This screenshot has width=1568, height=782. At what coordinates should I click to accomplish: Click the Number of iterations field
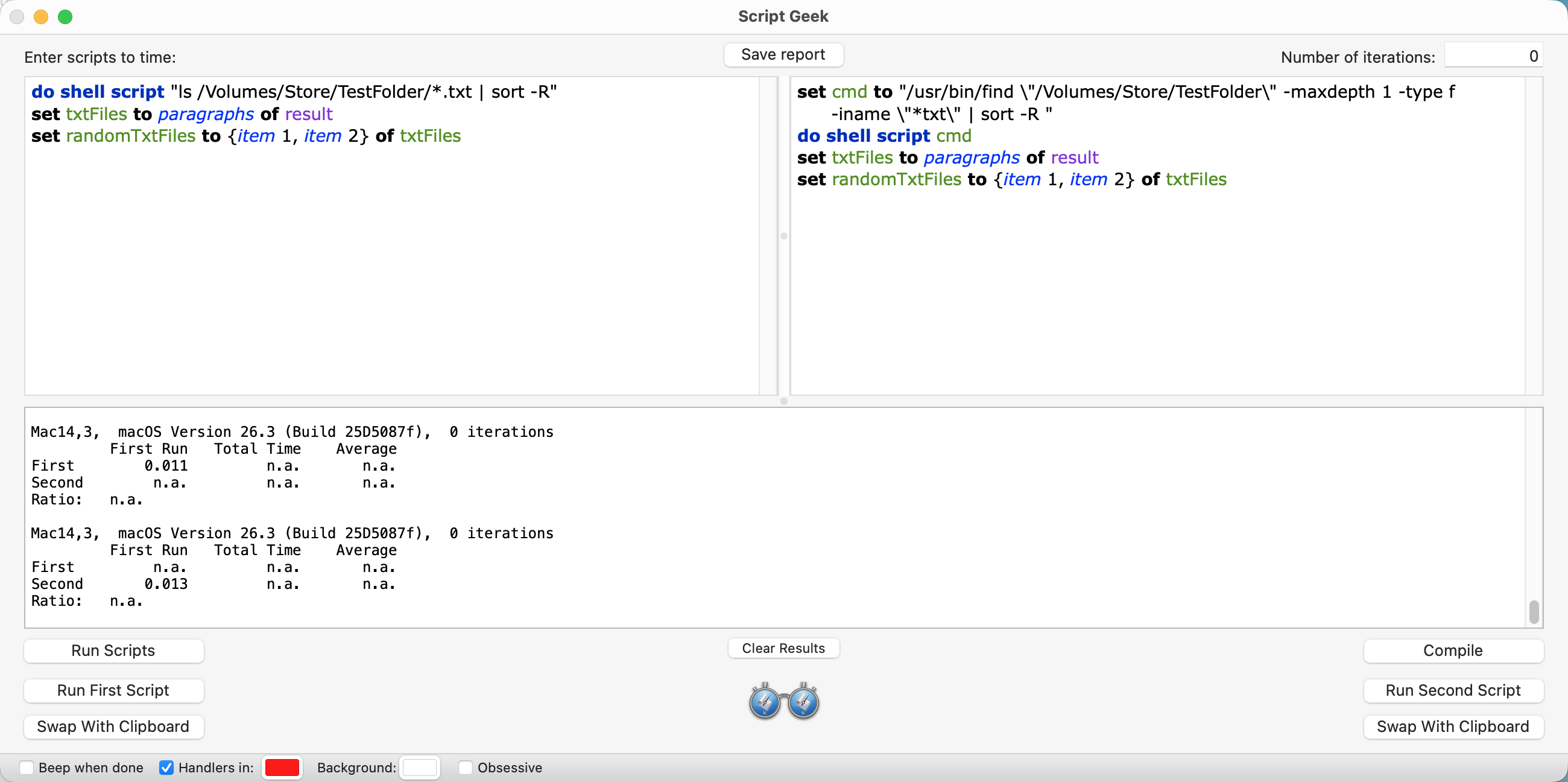[1493, 56]
